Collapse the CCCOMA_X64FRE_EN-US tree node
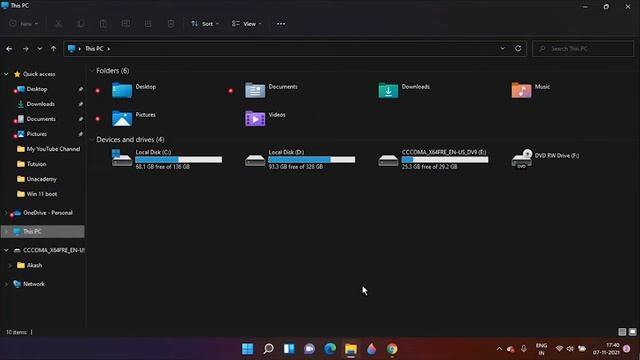The image size is (640, 360). click(6, 250)
